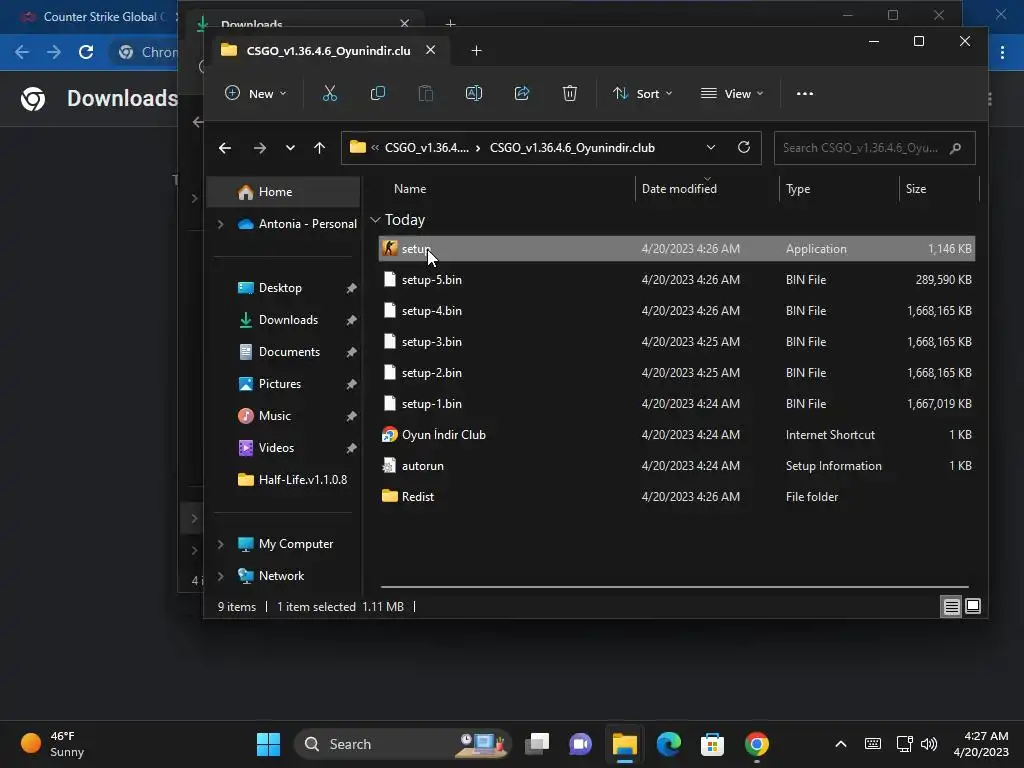Image resolution: width=1024 pixels, height=768 pixels.
Task: Click the Search CSGO folder input box
Action: (874, 148)
